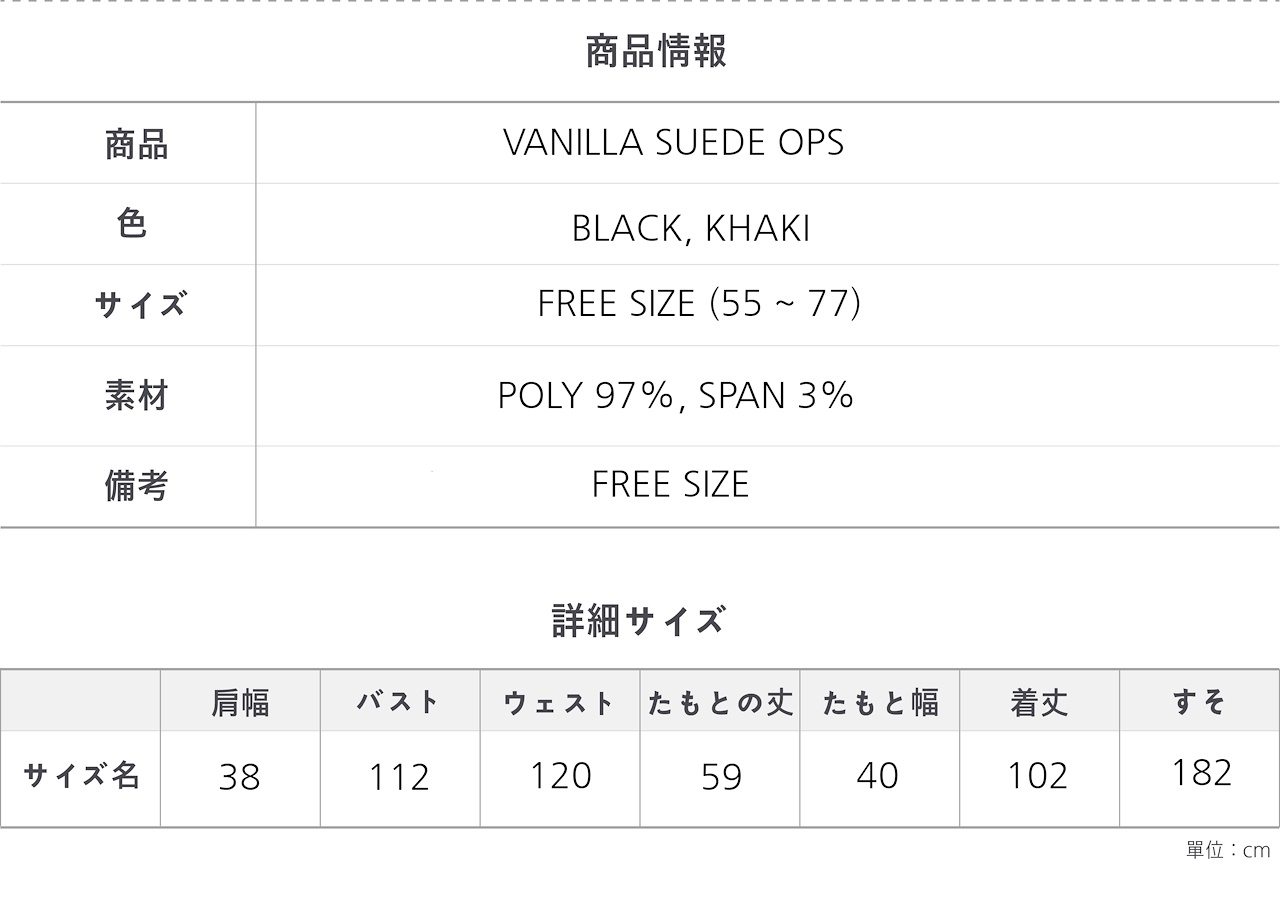This screenshot has width=1280, height=902.
Task: Click the たもと幅 column header
Action: tap(880, 703)
